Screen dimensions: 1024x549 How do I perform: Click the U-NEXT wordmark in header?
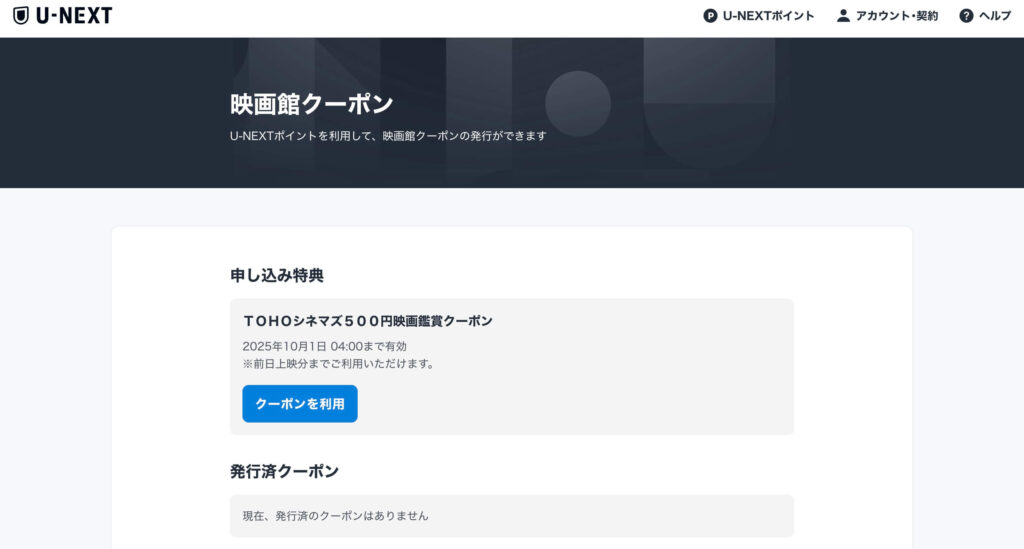tap(74, 16)
